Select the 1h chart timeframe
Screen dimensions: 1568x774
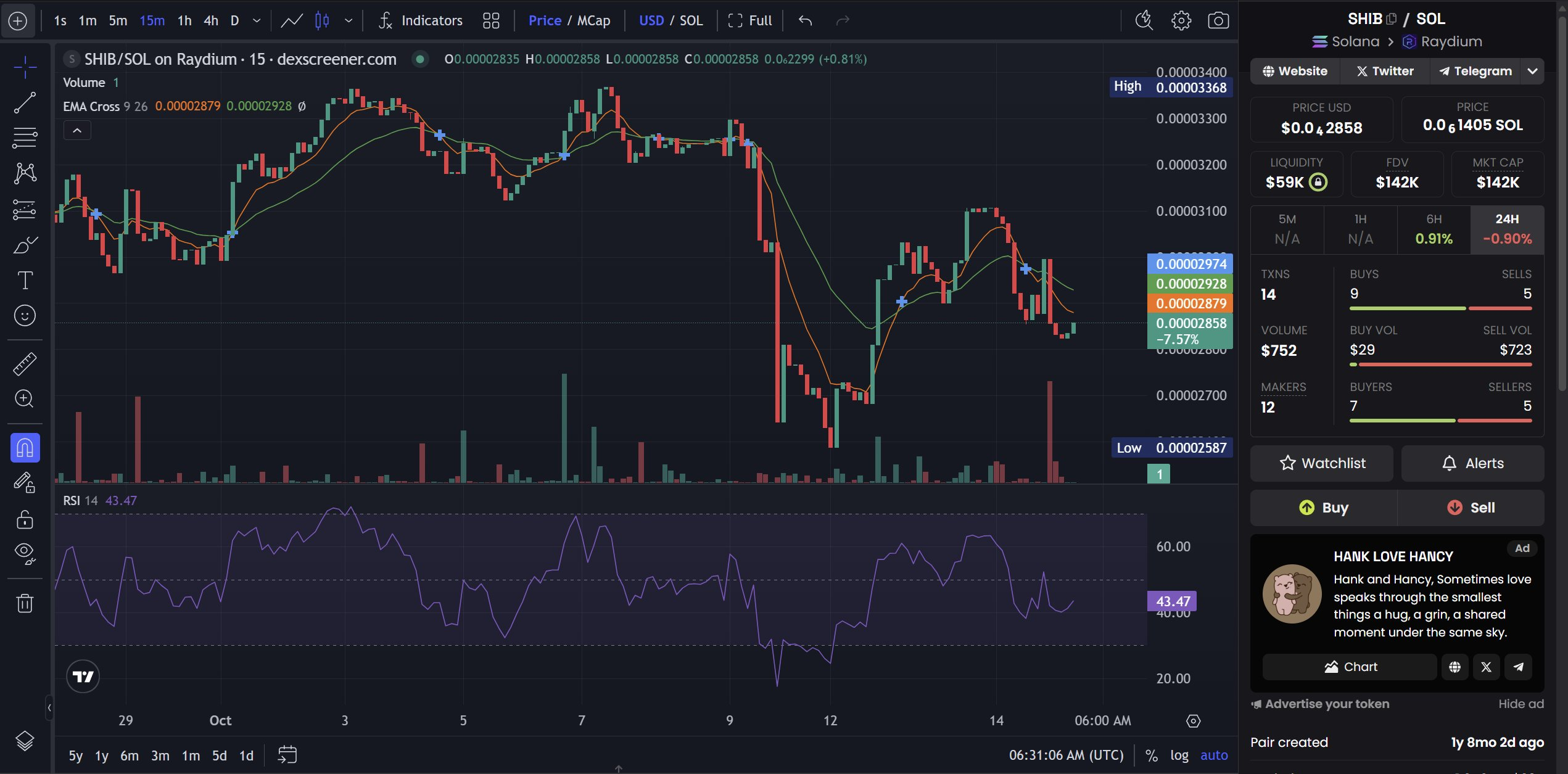183,20
